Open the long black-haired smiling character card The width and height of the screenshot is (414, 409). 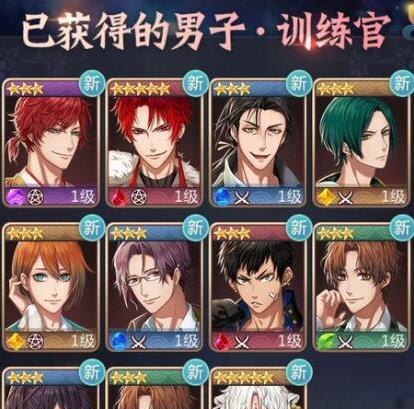[258, 143]
